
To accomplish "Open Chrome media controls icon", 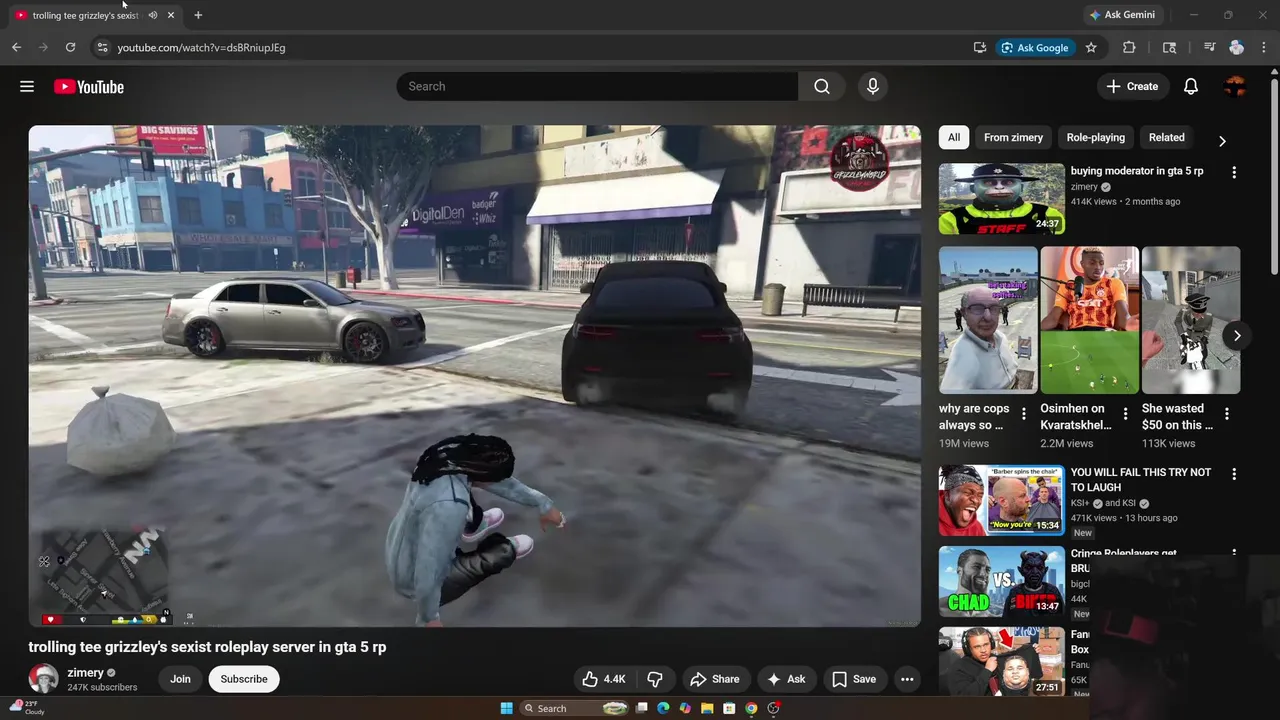I will coord(1209,47).
